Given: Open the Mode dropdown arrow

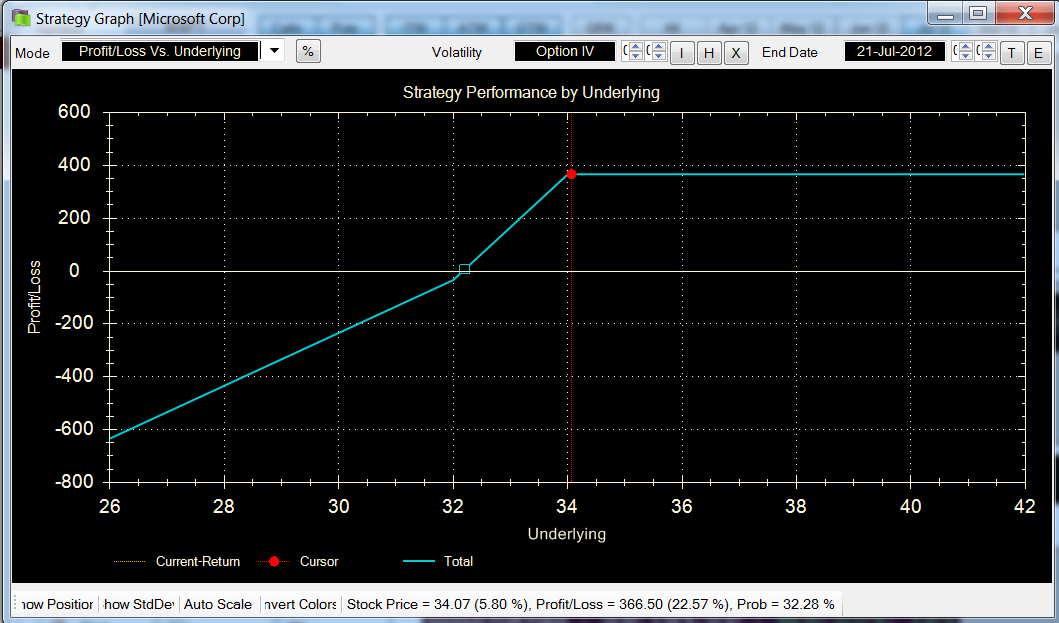Looking at the screenshot, I should pyautogui.click(x=274, y=51).
